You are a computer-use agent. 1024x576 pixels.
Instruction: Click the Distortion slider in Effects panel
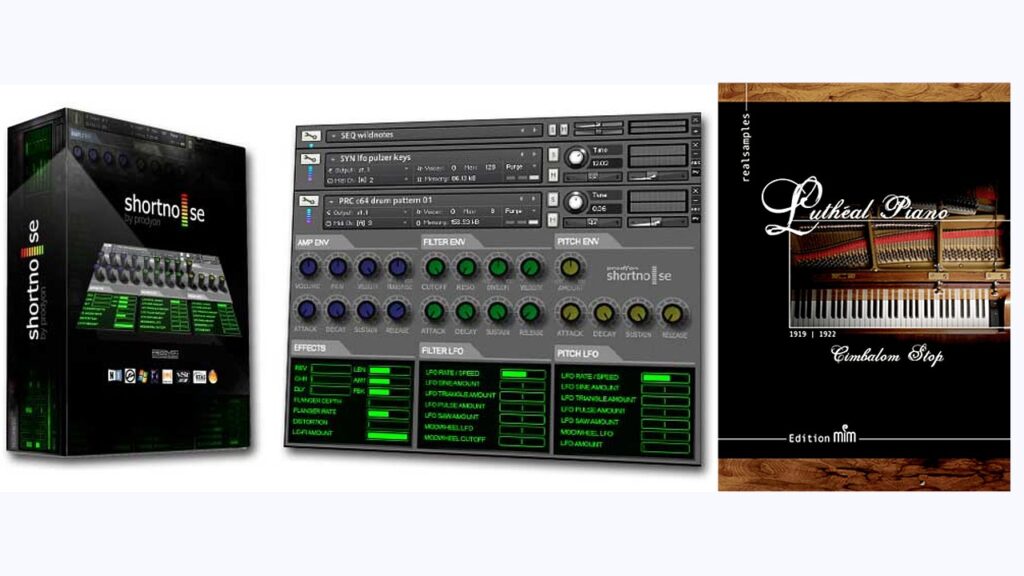pyautogui.click(x=389, y=424)
